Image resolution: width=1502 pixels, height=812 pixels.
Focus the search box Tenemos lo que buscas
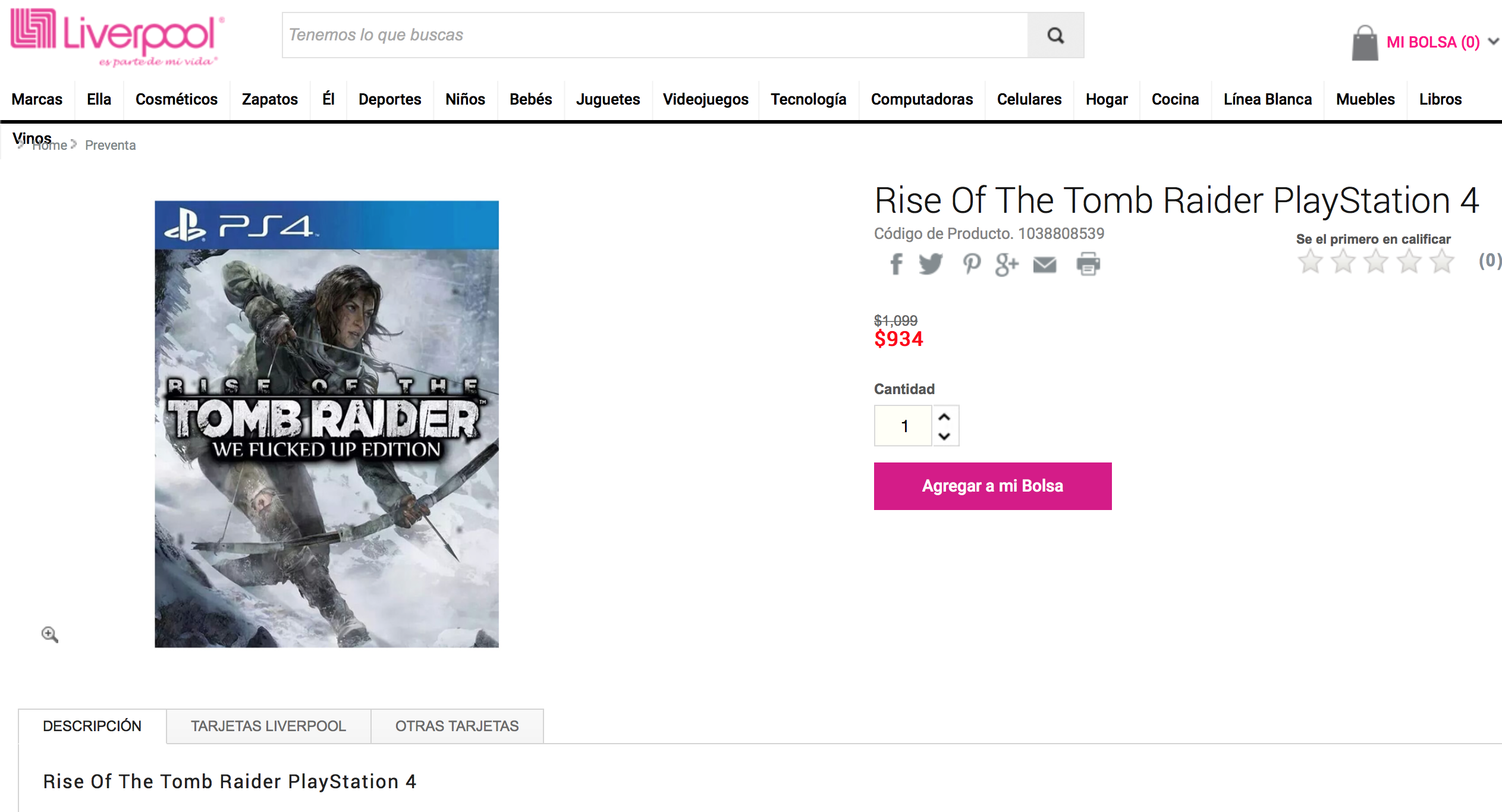655,35
